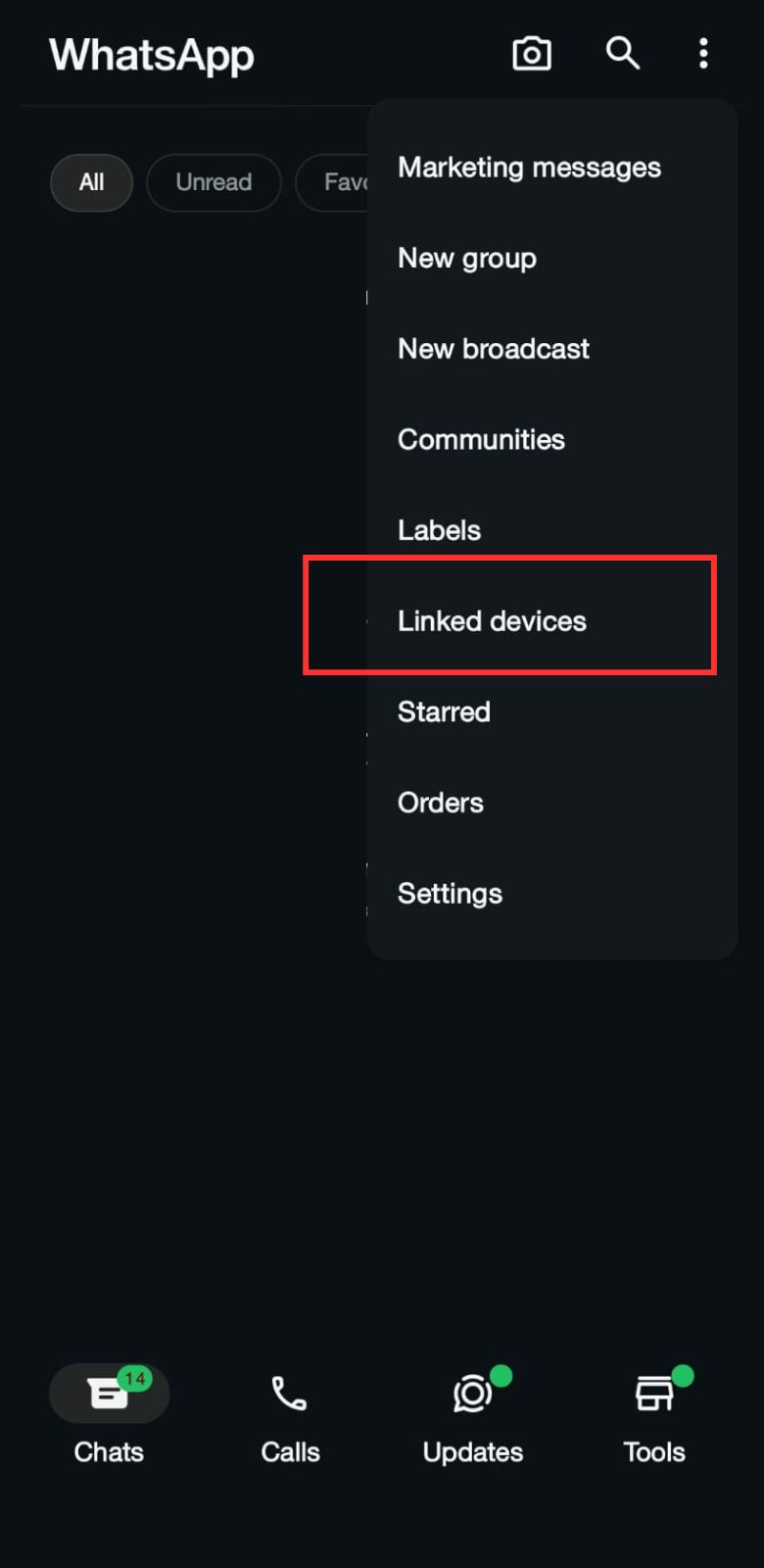Select the All chat filter
The image size is (764, 1568).
[x=91, y=182]
